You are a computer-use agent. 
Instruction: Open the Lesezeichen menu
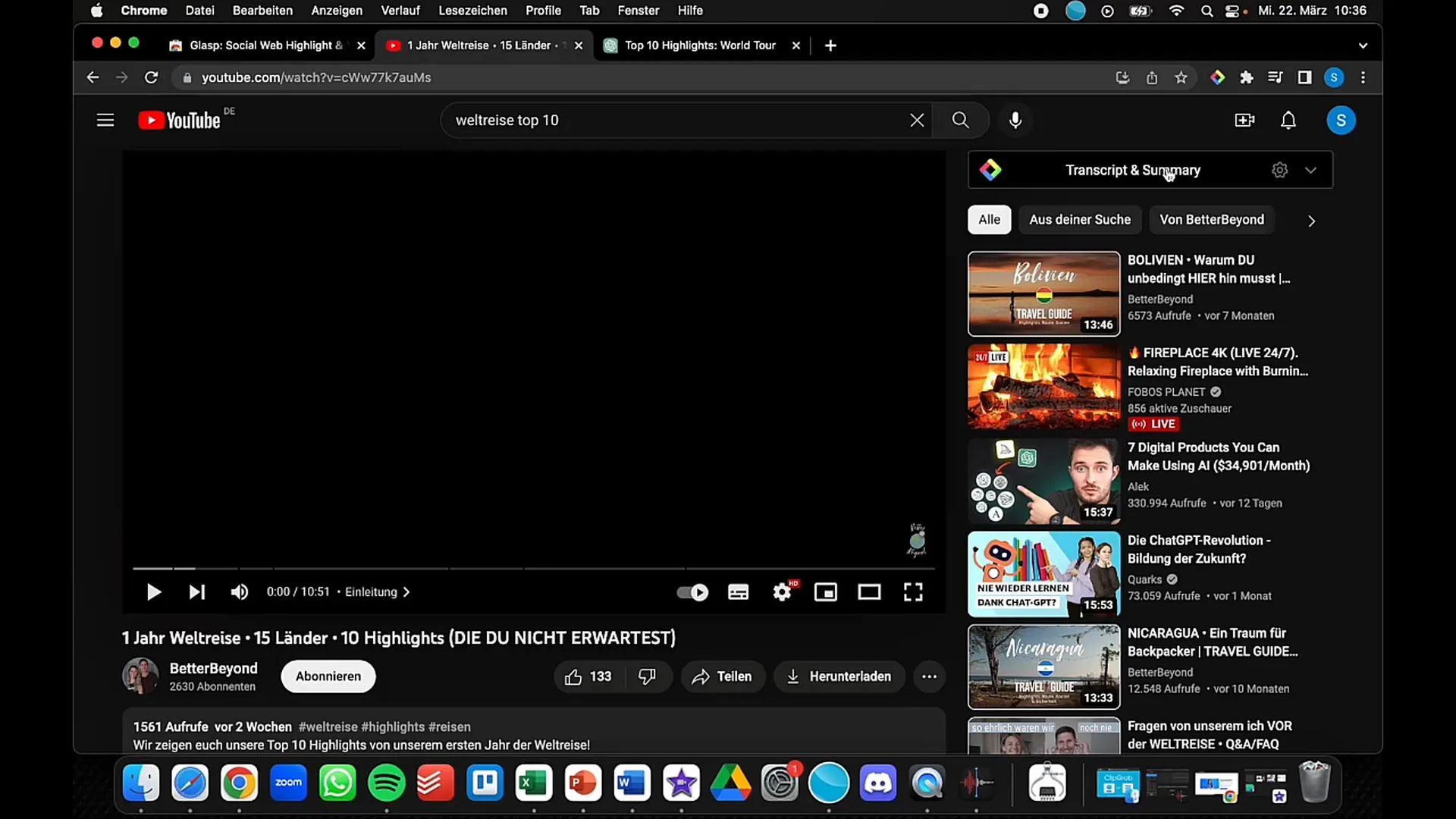point(472,11)
